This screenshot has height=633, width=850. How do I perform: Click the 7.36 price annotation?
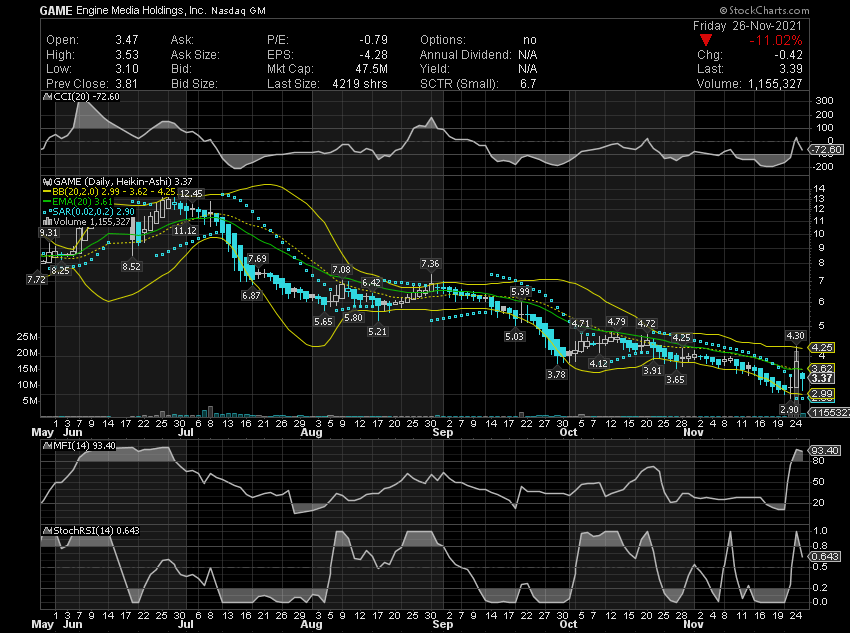430,263
